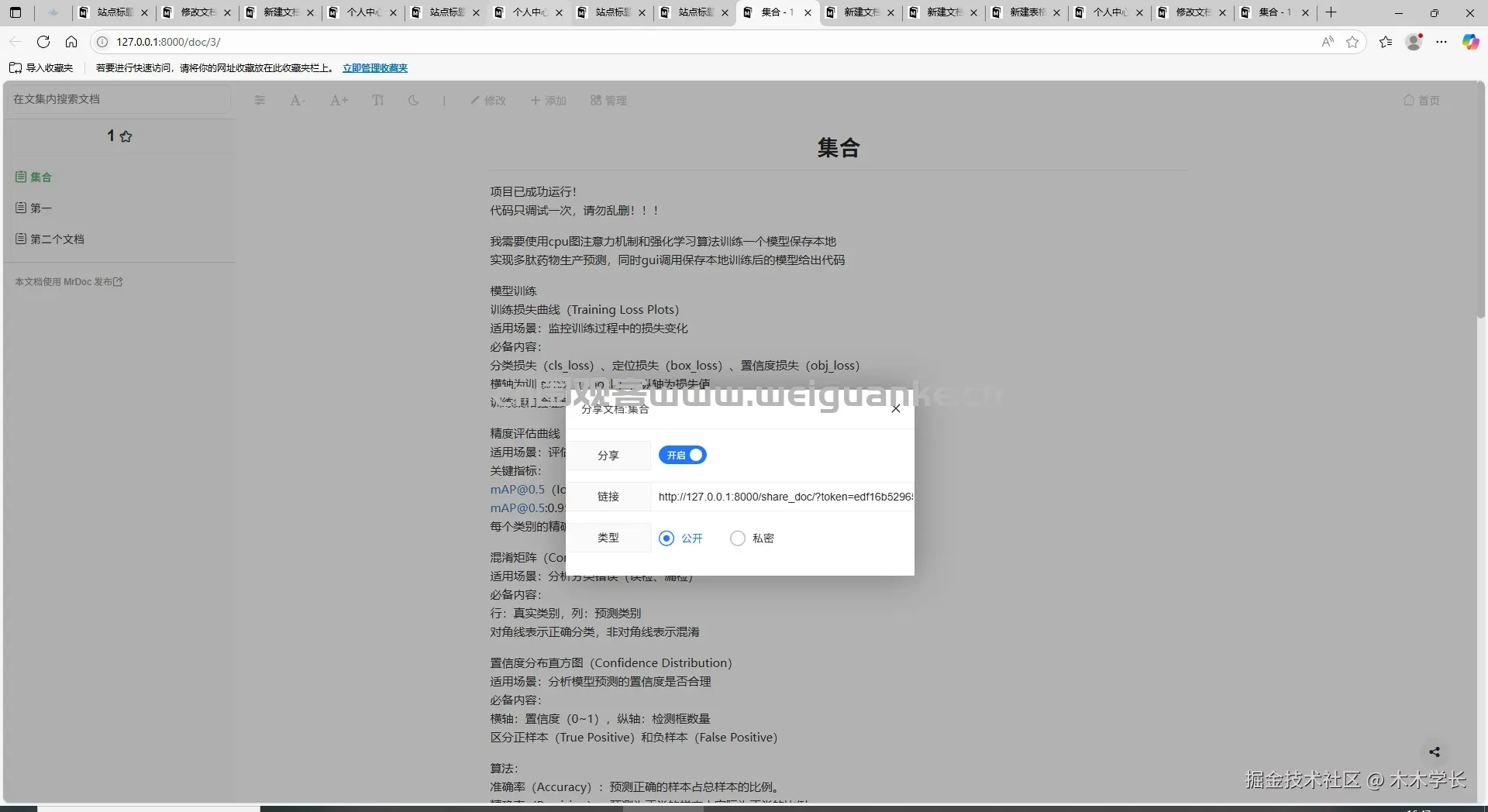1488x812 pixels.
Task: Click 立即管理收藏夹 link in favorites bar
Action: 375,68
